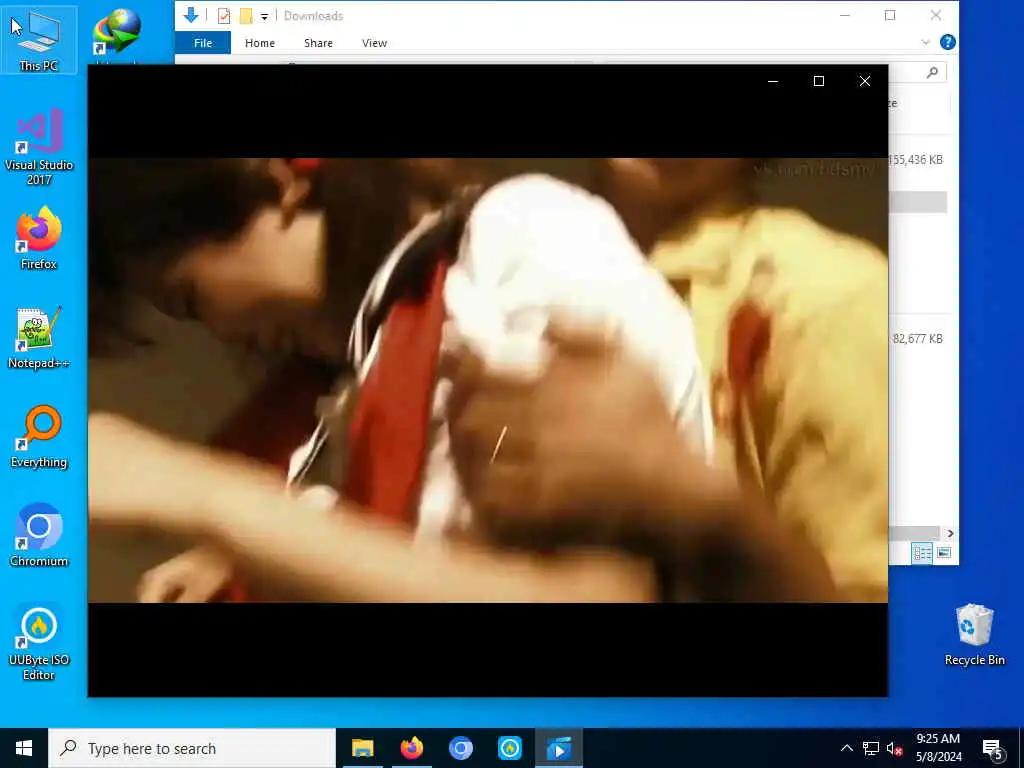Open Visual Studio 2017 desktop shortcut
Viewport: 1024px width, 768px height.
39,147
